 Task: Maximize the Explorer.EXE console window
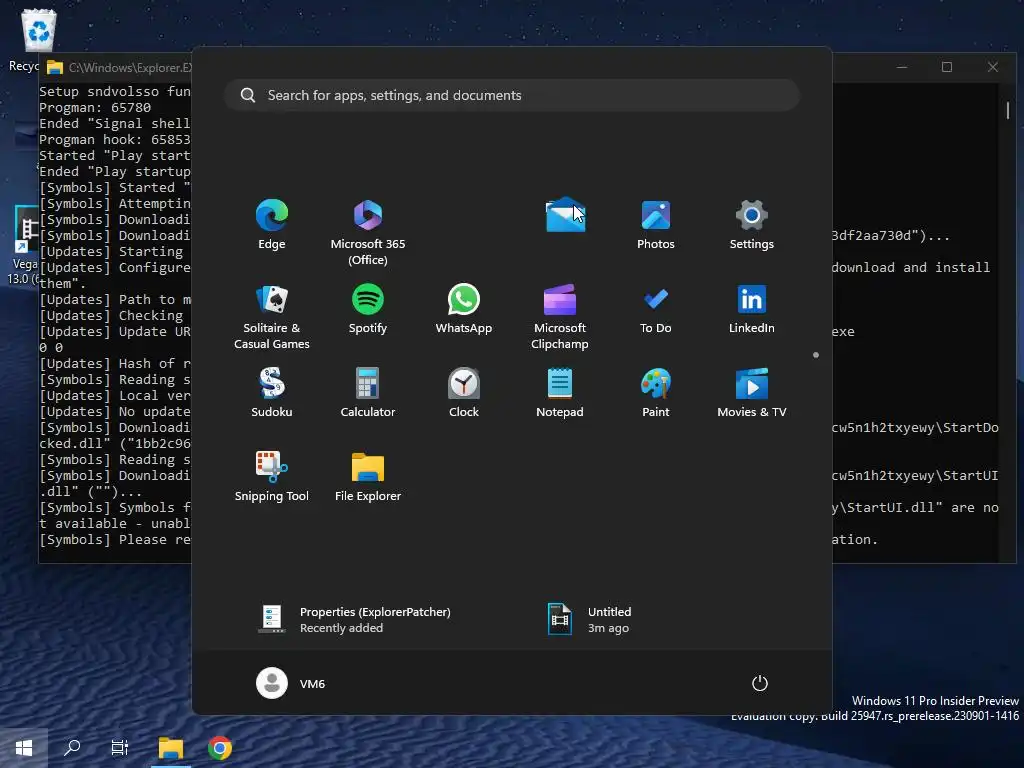[947, 67]
